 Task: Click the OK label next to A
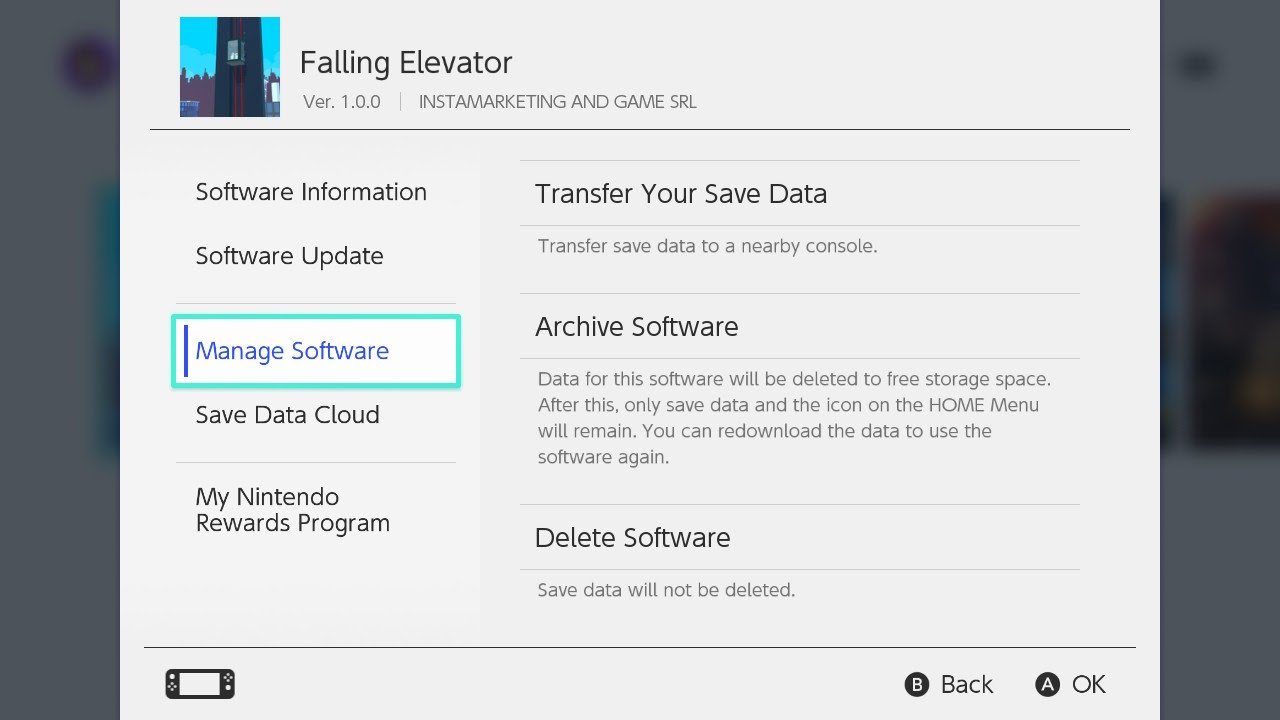coord(1088,684)
